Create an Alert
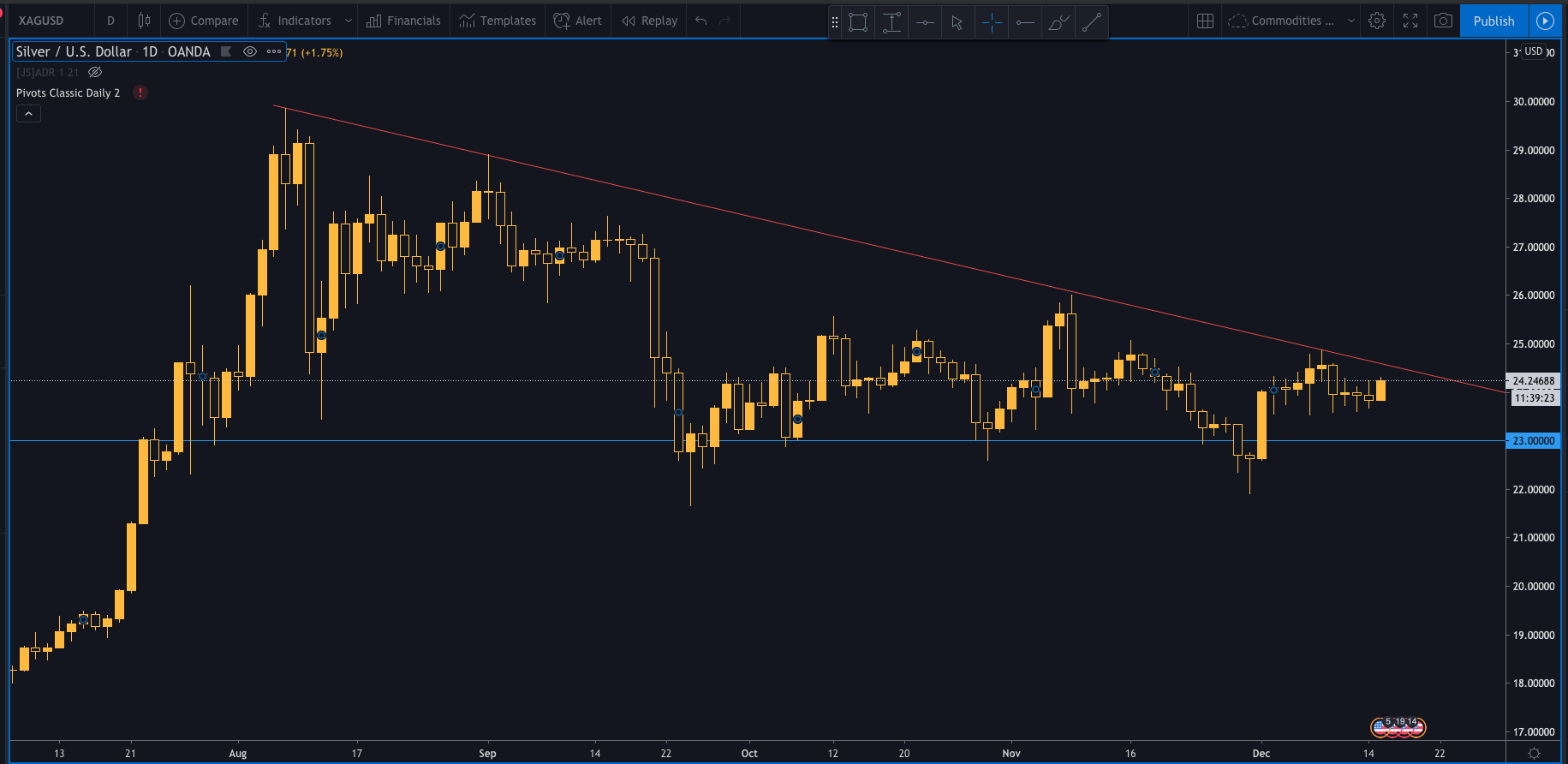The width and height of the screenshot is (1568, 764). tap(578, 21)
